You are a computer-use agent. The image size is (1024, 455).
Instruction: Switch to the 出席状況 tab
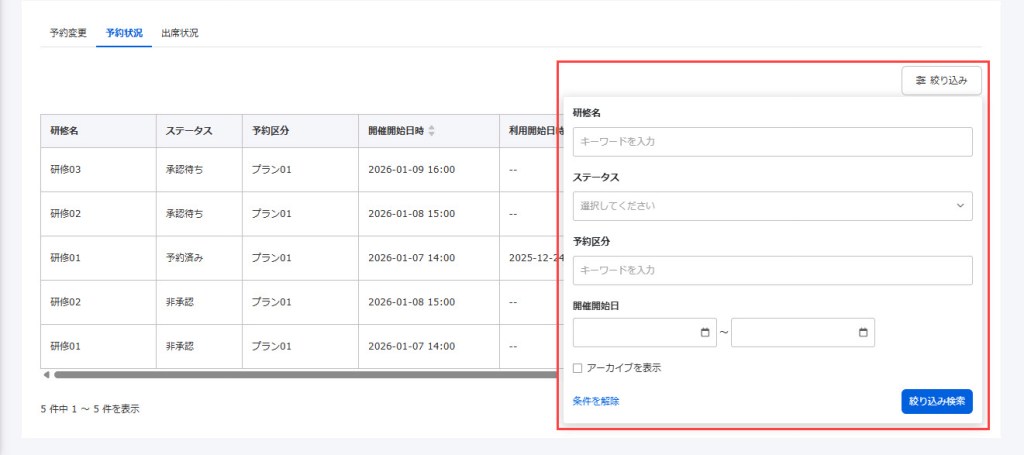180,33
